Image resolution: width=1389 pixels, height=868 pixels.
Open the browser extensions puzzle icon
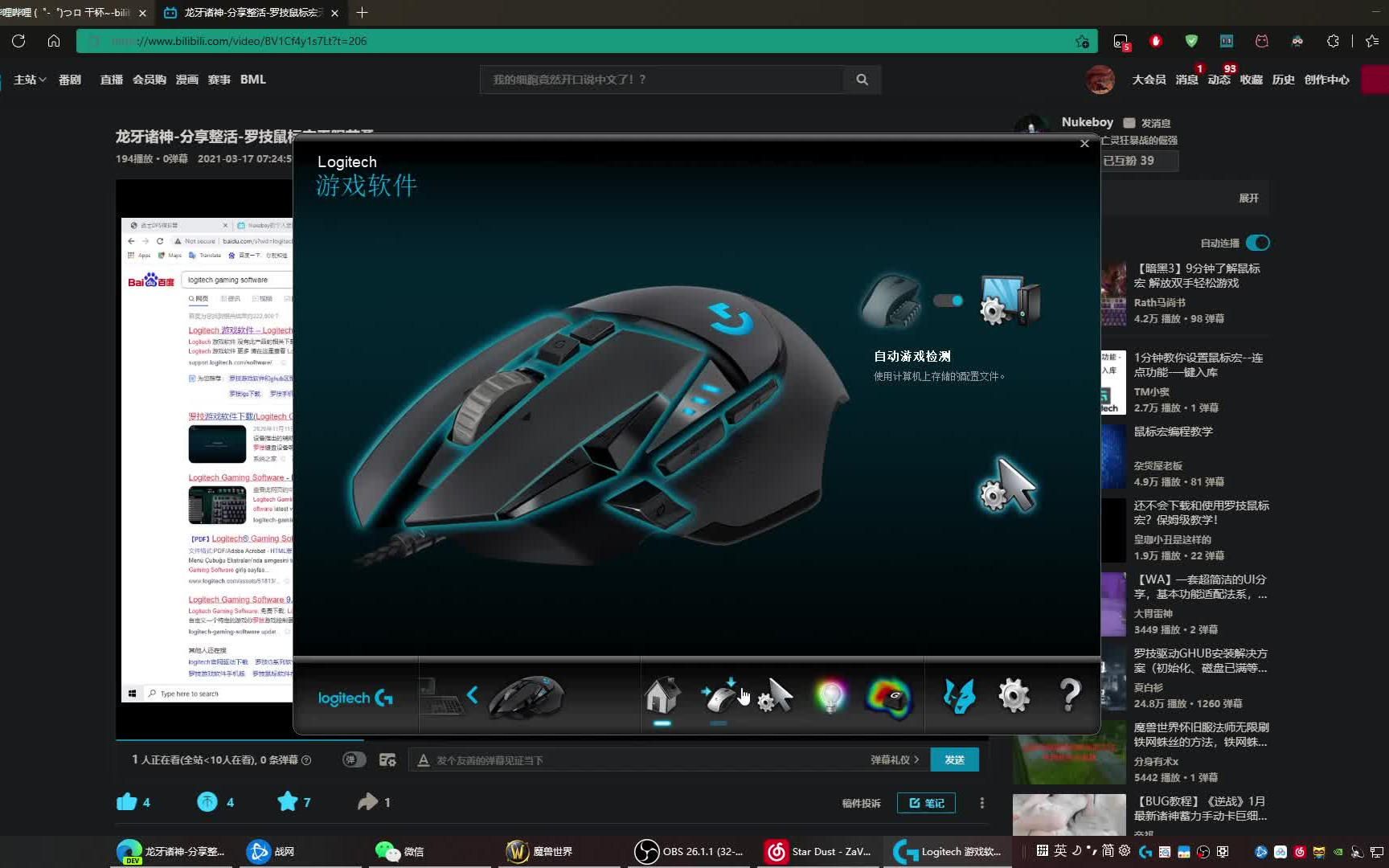pyautogui.click(x=1333, y=41)
